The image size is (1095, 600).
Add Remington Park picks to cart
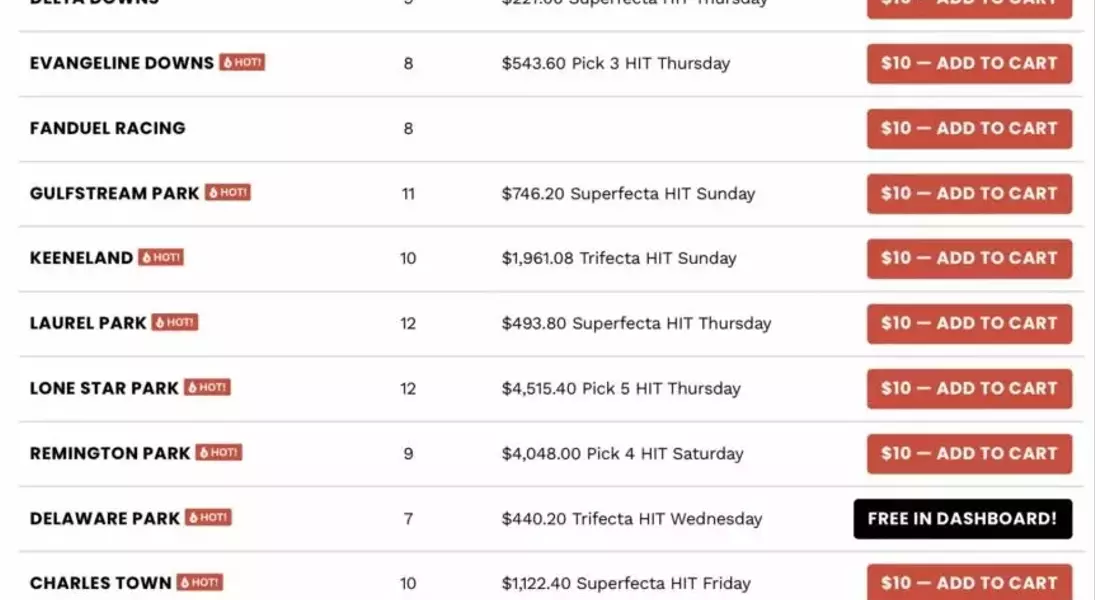pos(969,453)
